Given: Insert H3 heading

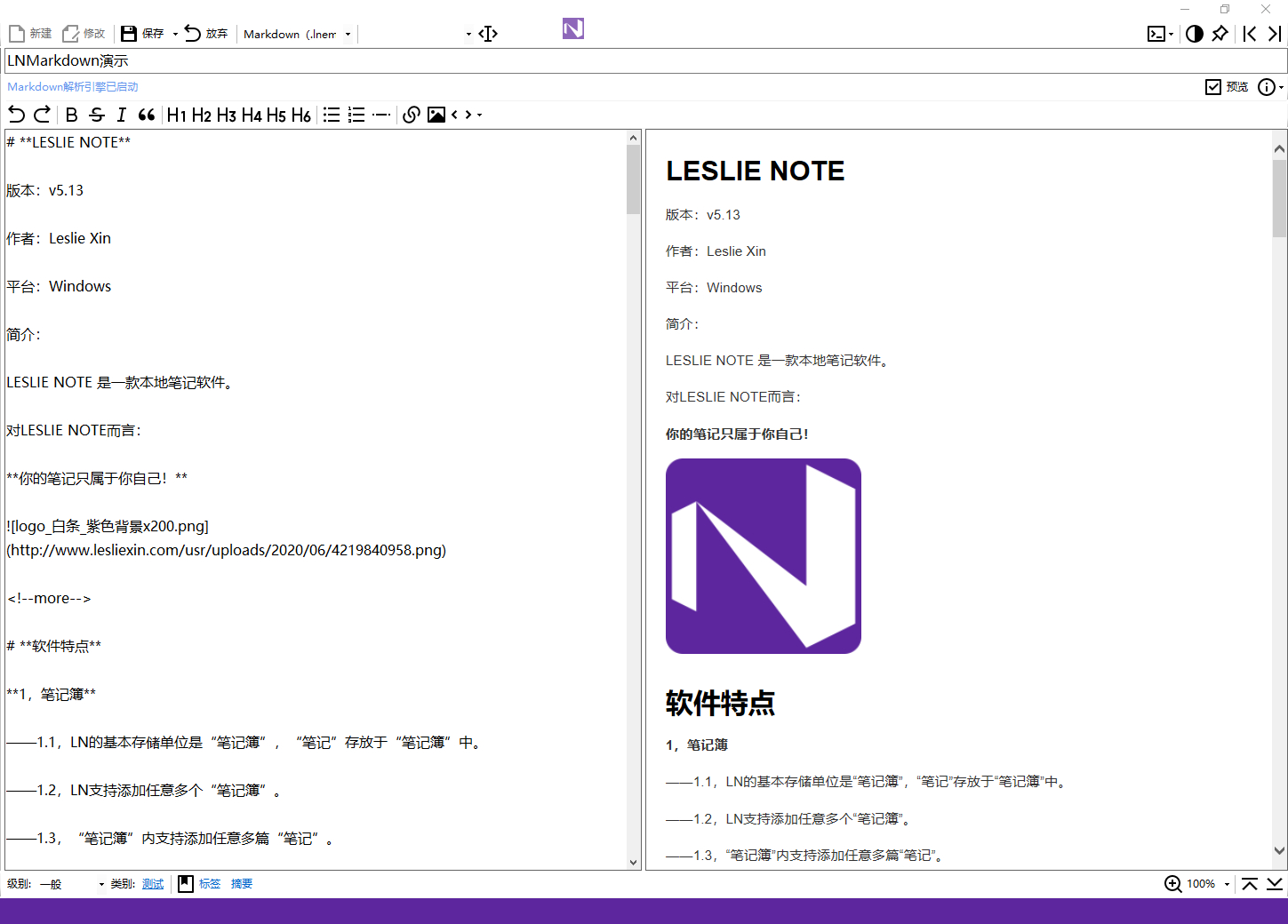Looking at the screenshot, I should tap(227, 115).
